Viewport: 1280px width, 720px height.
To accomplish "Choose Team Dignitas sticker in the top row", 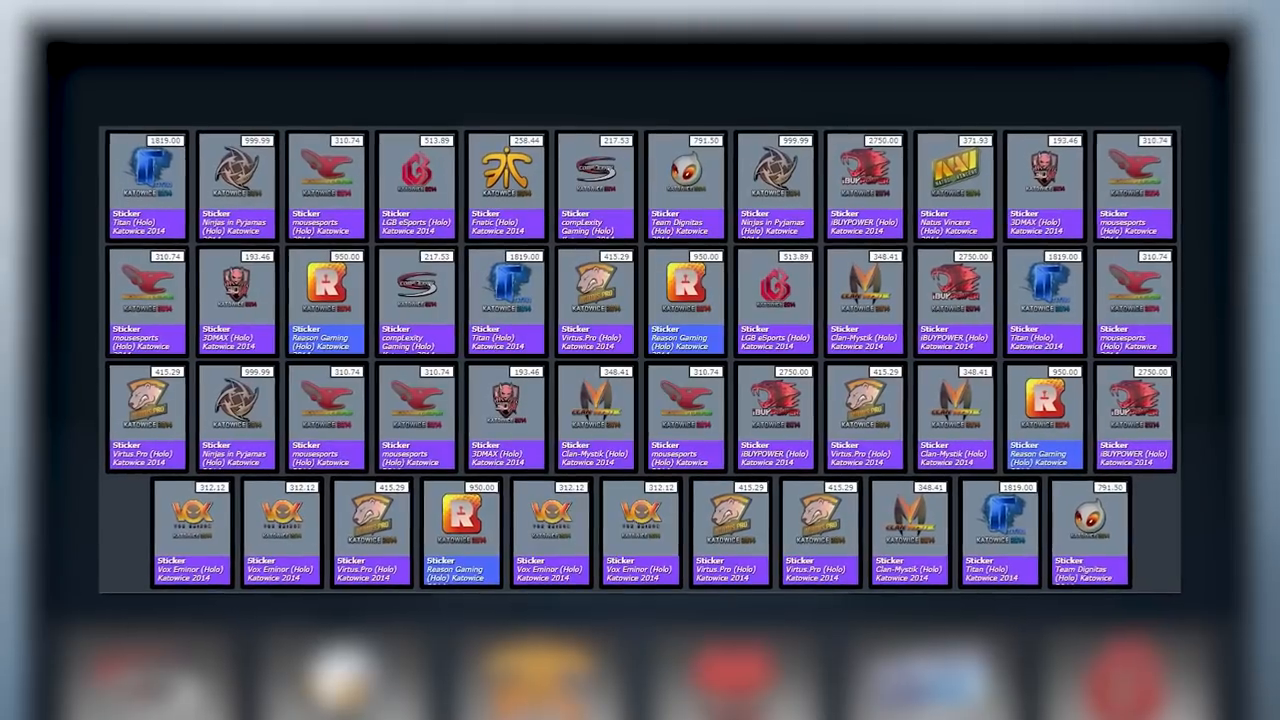I will [x=686, y=186].
